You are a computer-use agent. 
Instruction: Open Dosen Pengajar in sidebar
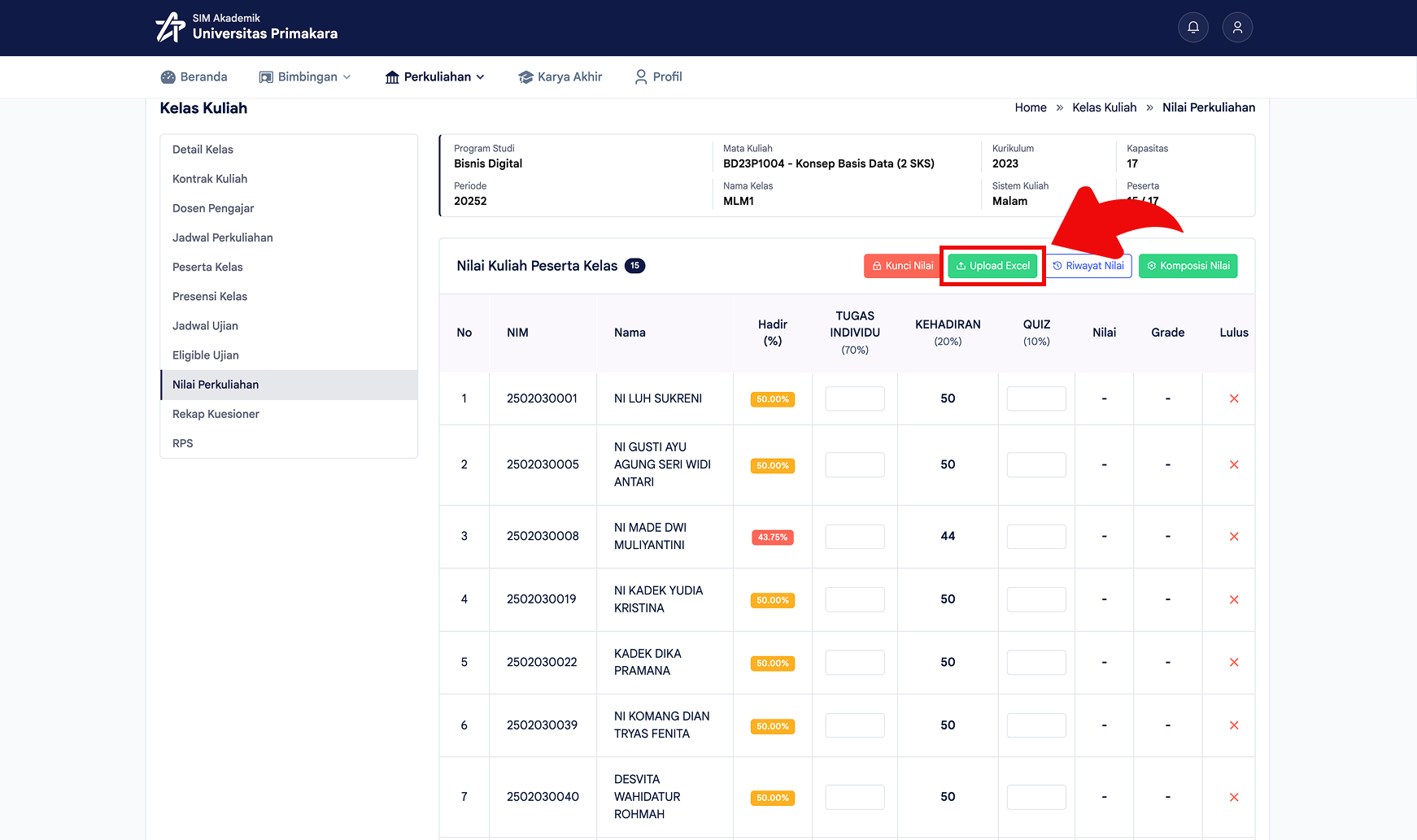pos(289,208)
